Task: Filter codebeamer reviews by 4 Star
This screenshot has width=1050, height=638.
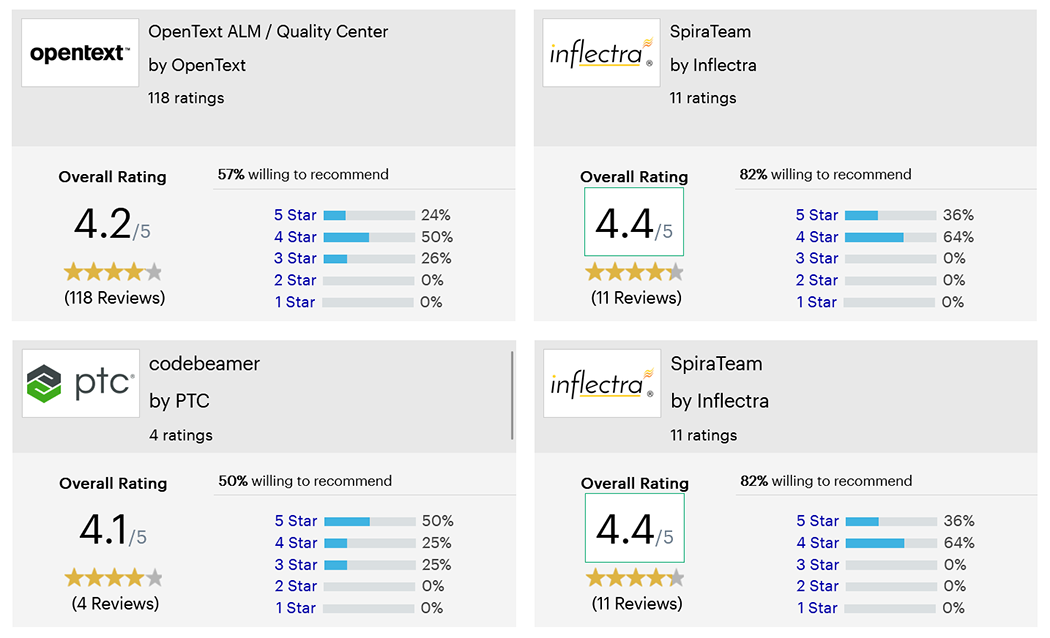Action: [x=296, y=543]
